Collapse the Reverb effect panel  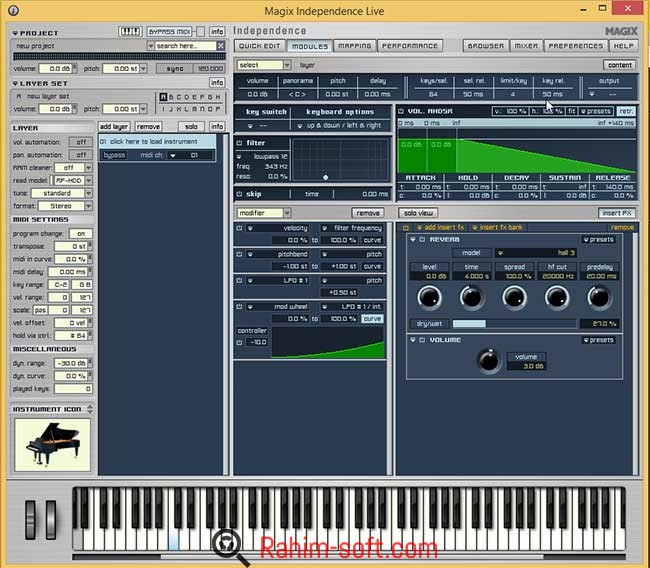click(x=413, y=239)
